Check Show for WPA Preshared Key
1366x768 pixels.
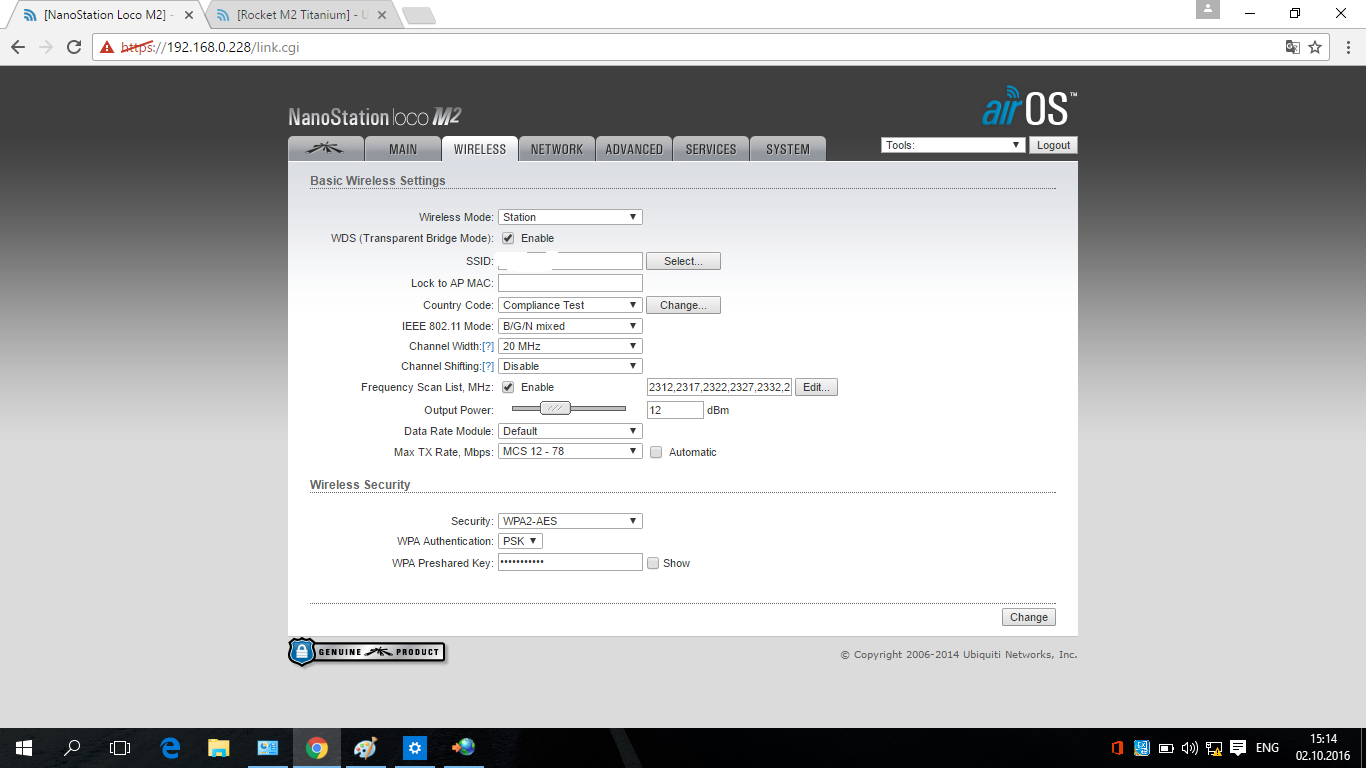[653, 563]
